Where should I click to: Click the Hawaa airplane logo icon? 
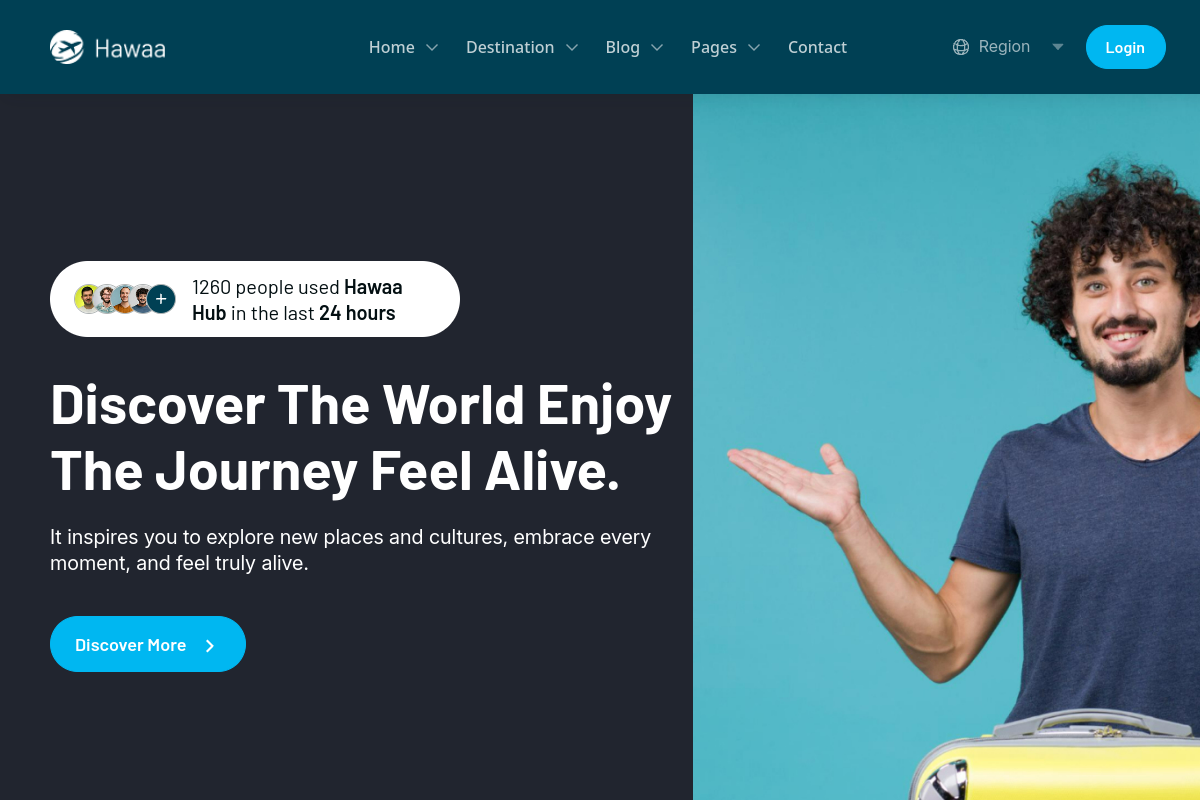click(x=67, y=47)
